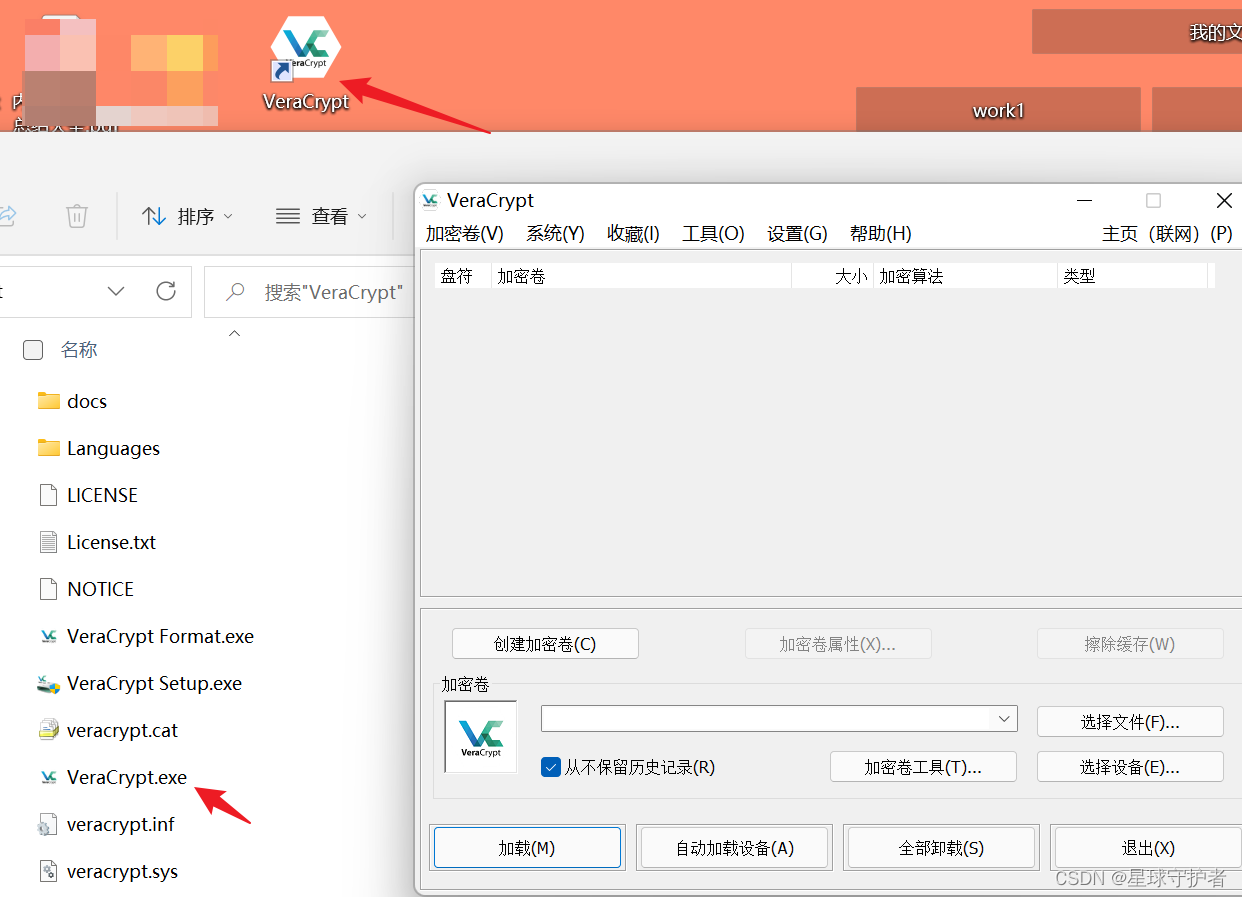Open the 查看 view dropdown
Image resolution: width=1242 pixels, height=897 pixels.
click(322, 216)
